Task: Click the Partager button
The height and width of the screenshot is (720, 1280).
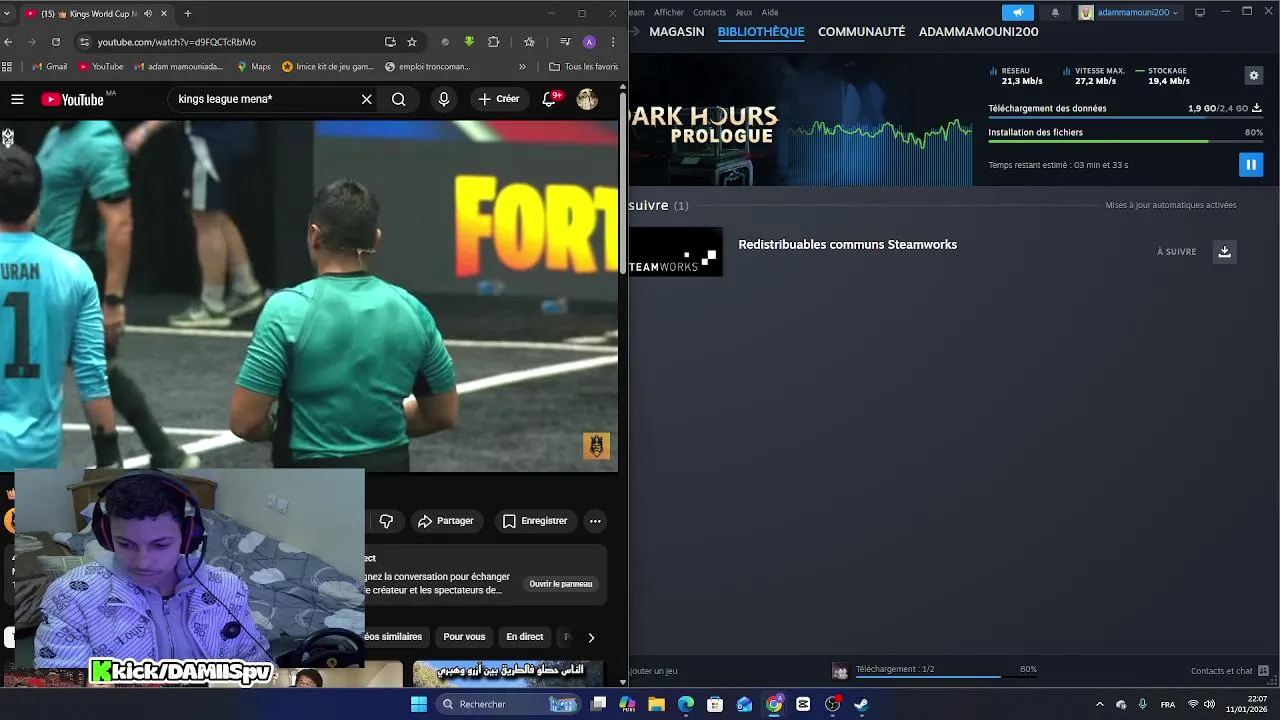Action: (x=446, y=521)
